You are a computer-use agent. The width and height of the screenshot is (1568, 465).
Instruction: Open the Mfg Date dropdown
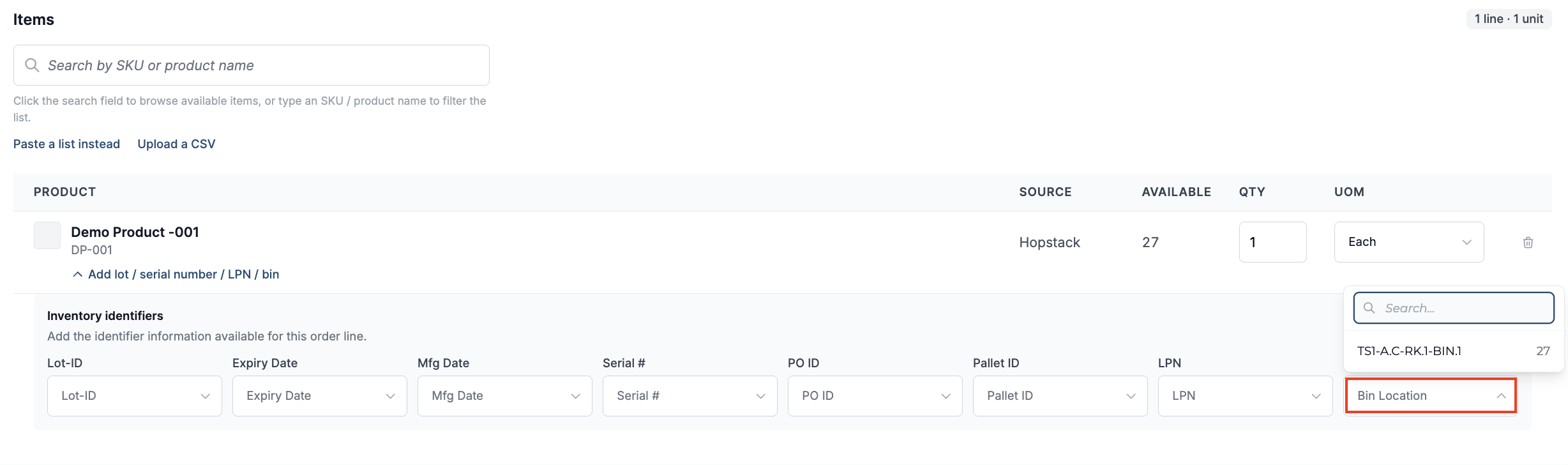point(505,396)
